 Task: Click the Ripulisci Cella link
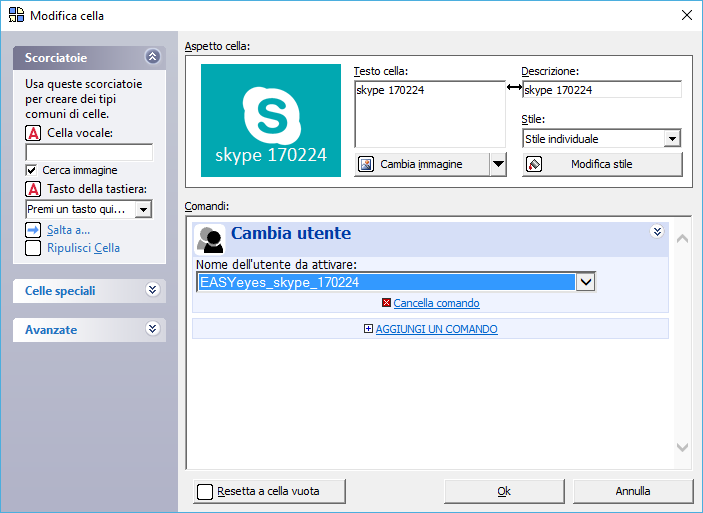(83, 248)
